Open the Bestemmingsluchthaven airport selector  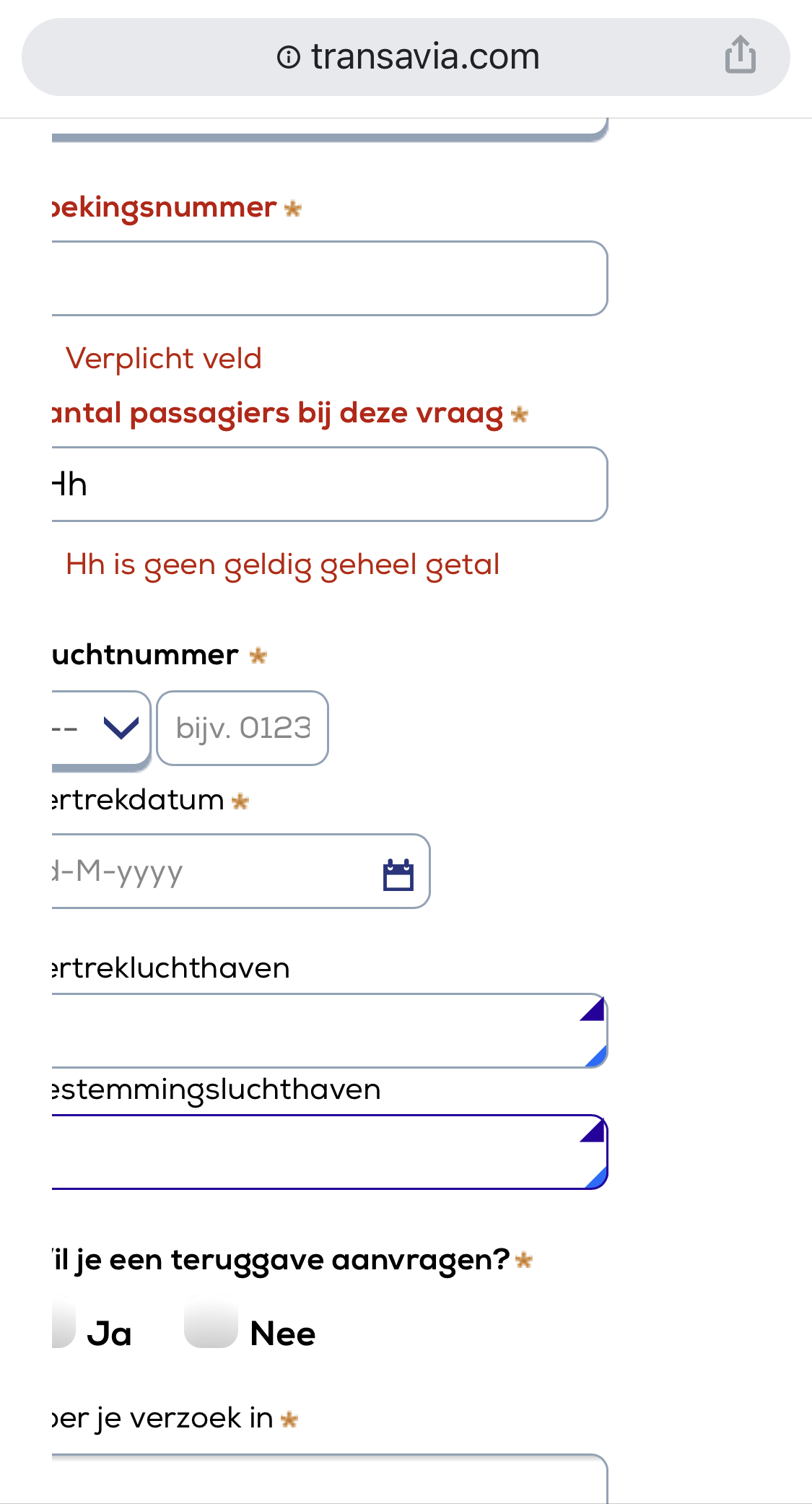click(318, 1152)
